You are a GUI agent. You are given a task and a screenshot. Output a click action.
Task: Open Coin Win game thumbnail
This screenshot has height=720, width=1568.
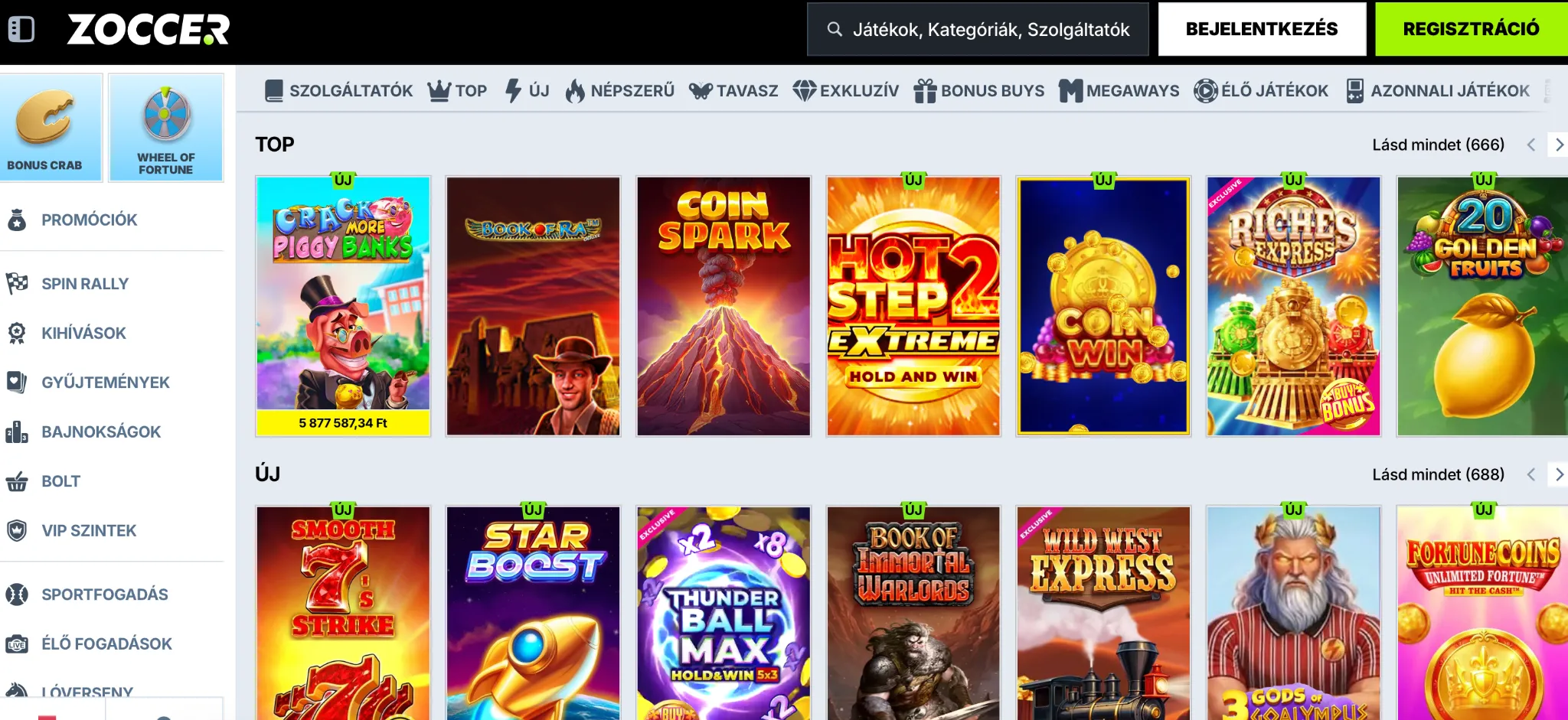1103,306
